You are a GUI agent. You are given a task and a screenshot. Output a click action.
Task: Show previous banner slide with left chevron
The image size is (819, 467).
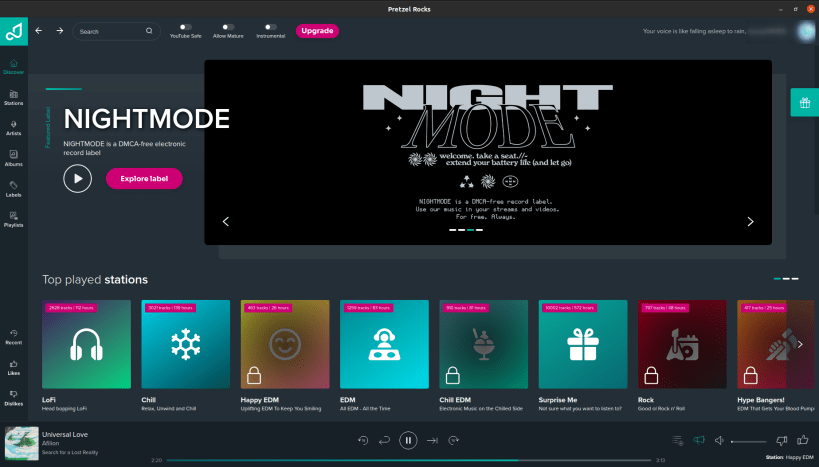[226, 221]
